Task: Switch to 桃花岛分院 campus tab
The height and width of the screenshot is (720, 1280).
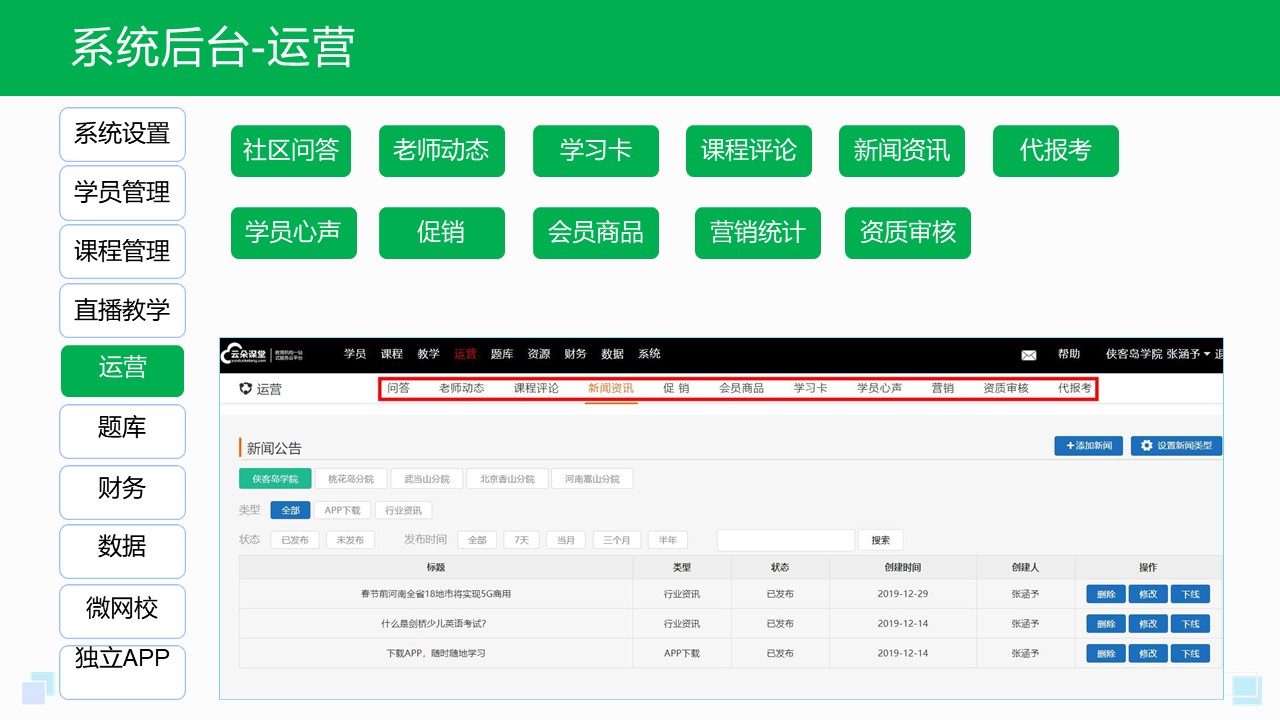Action: pyautogui.click(x=351, y=478)
